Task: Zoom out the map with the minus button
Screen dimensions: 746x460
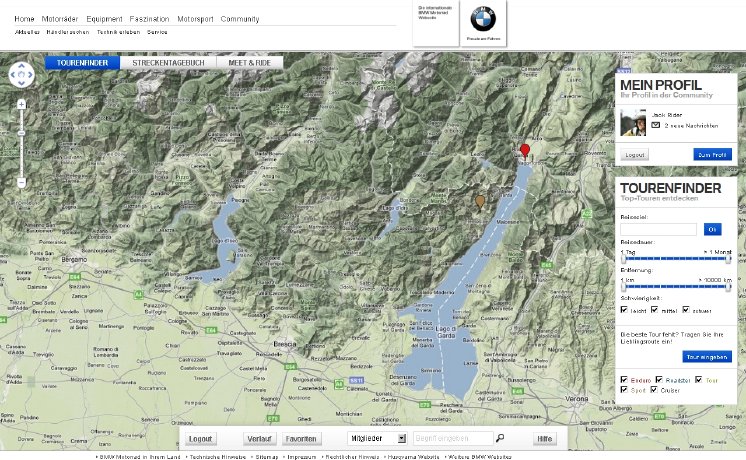Action: (21, 182)
